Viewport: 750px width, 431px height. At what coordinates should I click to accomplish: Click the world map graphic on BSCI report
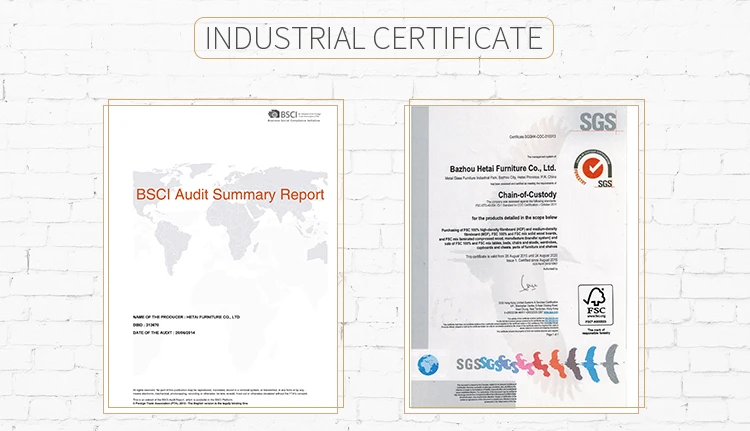click(x=230, y=221)
